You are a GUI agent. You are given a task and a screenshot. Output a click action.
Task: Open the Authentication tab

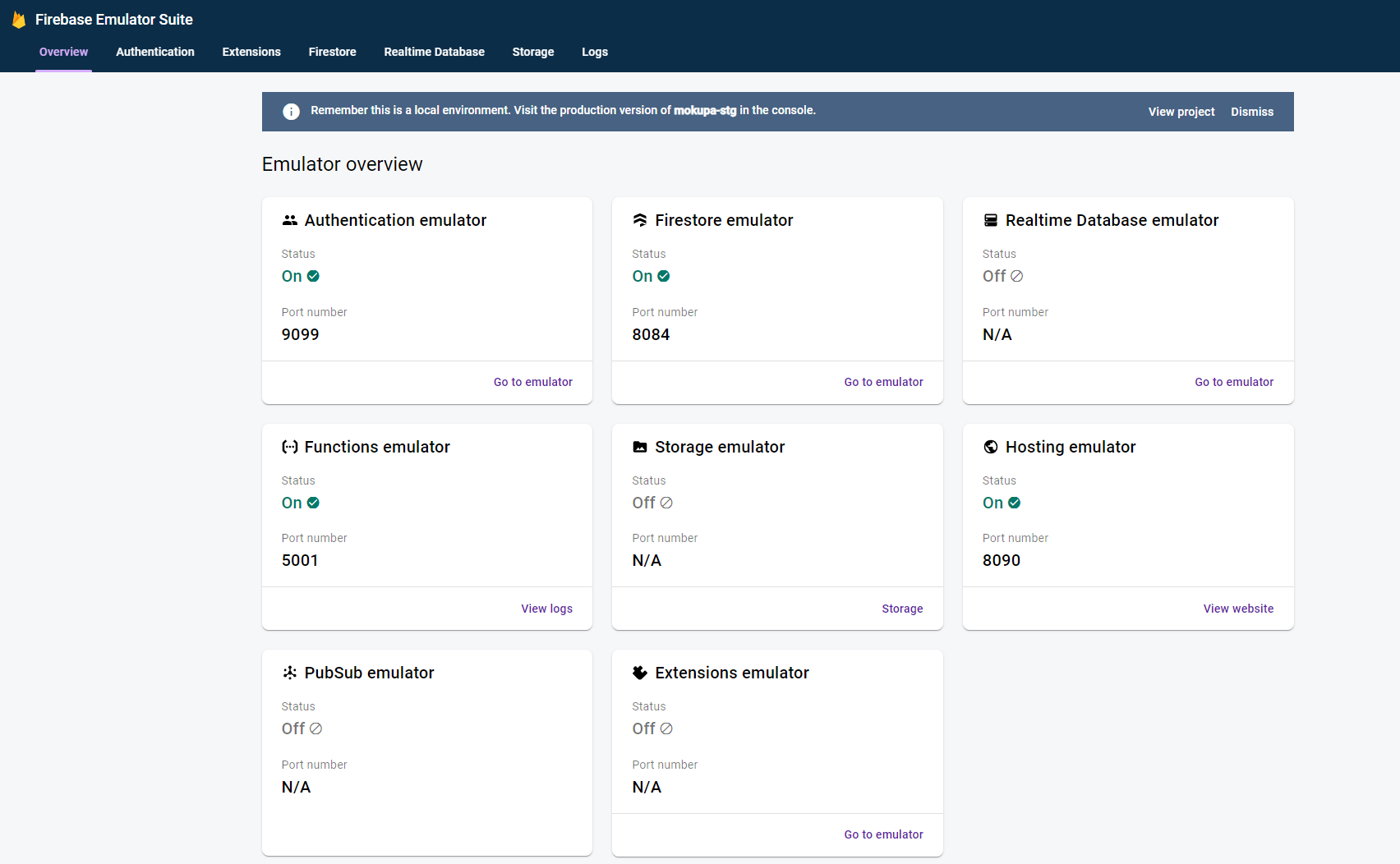pyautogui.click(x=155, y=52)
